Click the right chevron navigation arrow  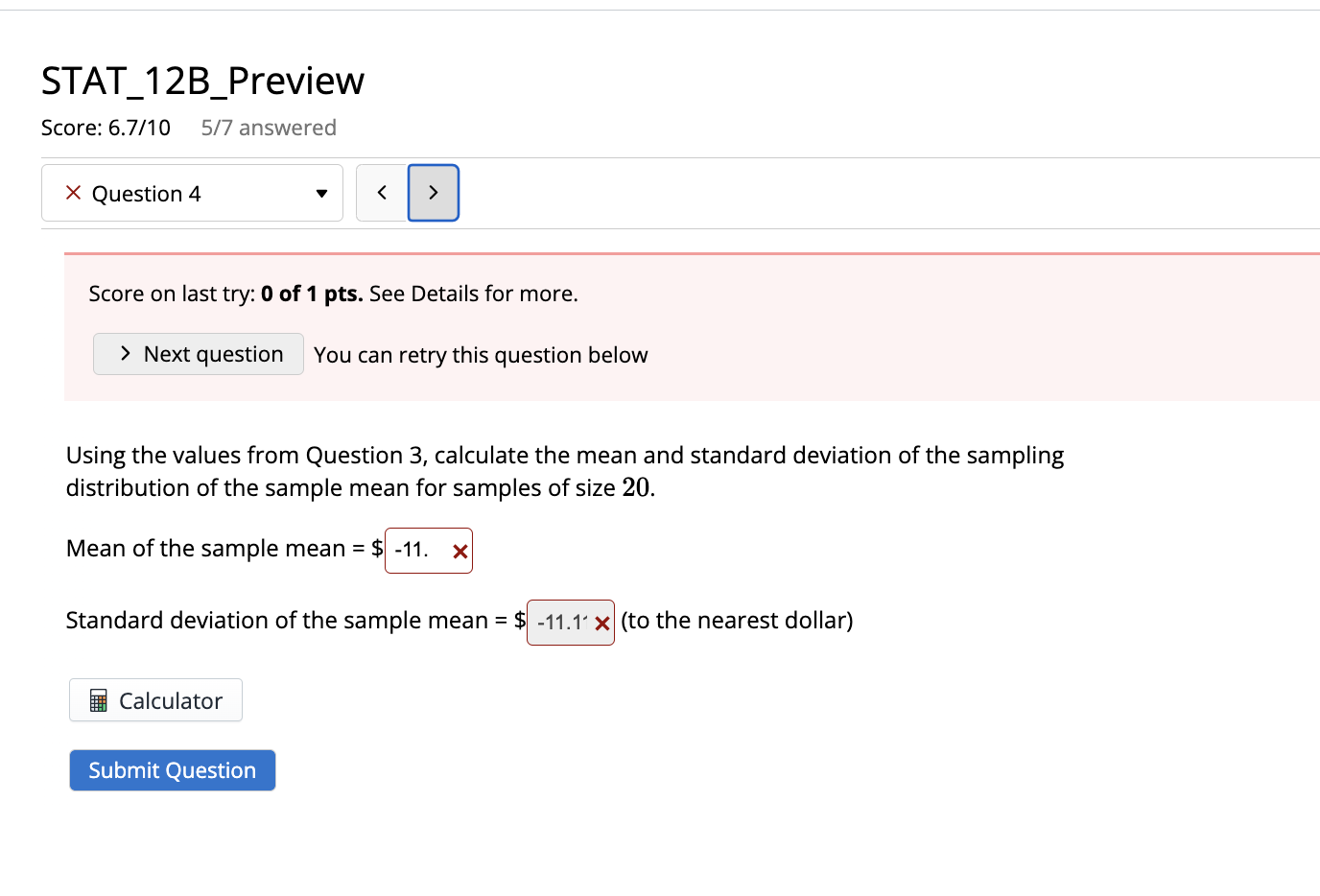point(433,192)
